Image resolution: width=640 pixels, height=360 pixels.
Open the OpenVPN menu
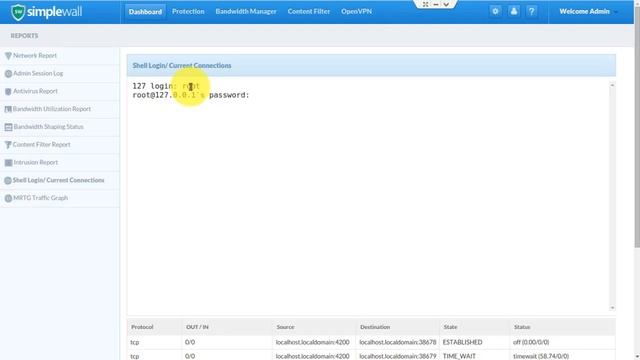[x=356, y=11]
